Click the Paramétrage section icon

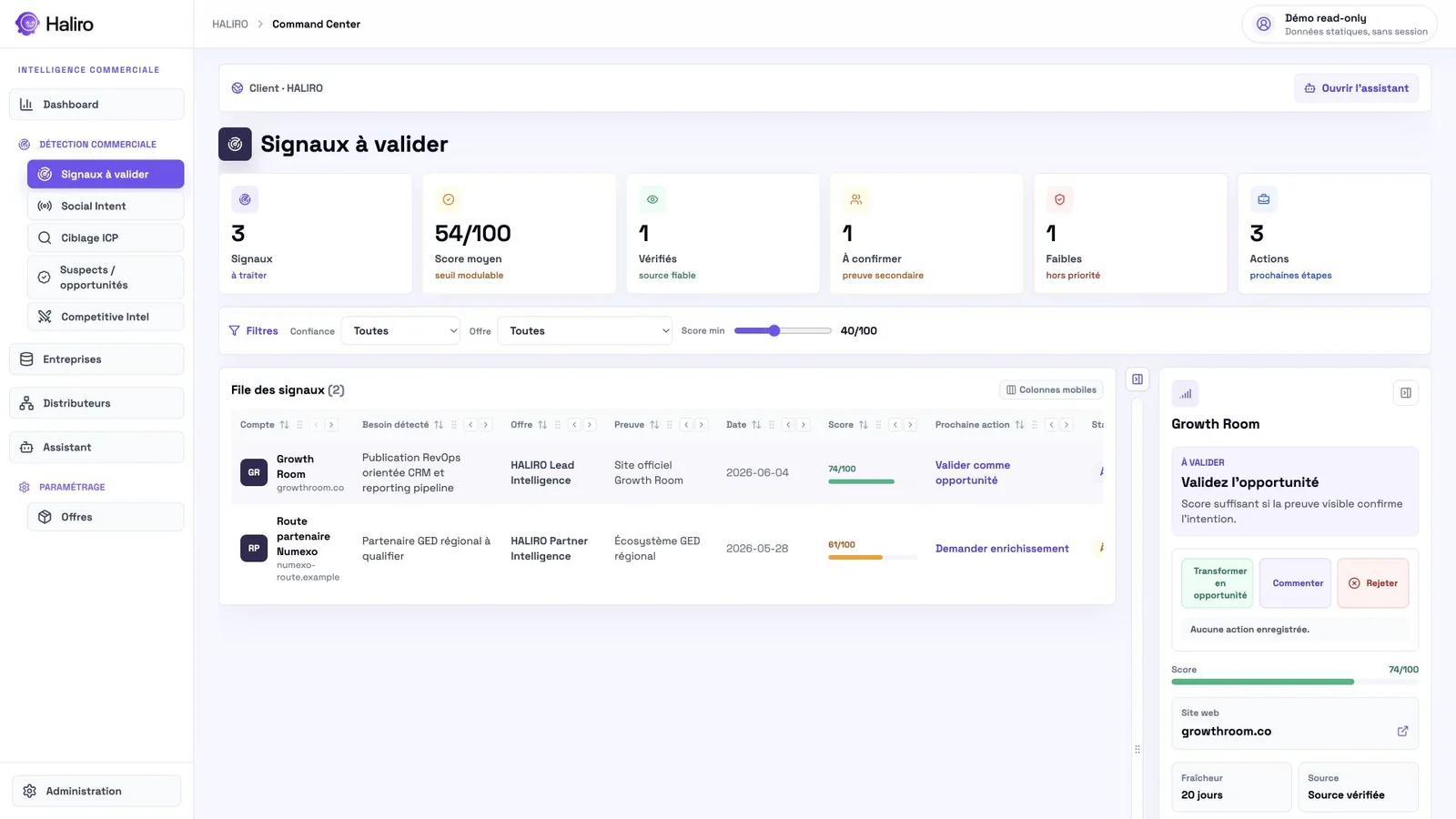click(25, 487)
